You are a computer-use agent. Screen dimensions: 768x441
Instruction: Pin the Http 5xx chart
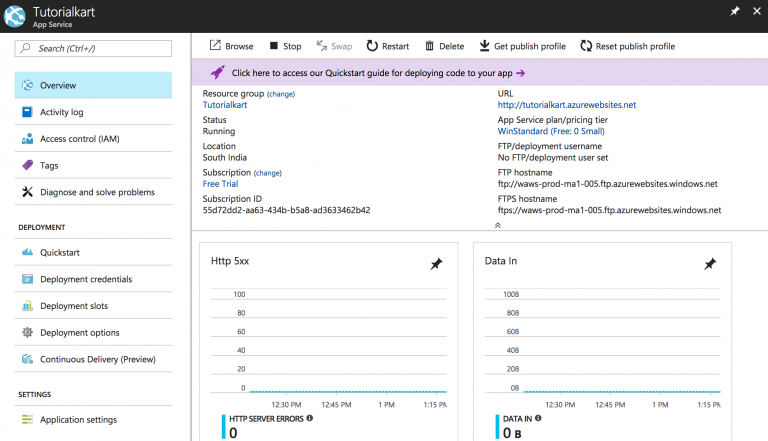tap(436, 264)
